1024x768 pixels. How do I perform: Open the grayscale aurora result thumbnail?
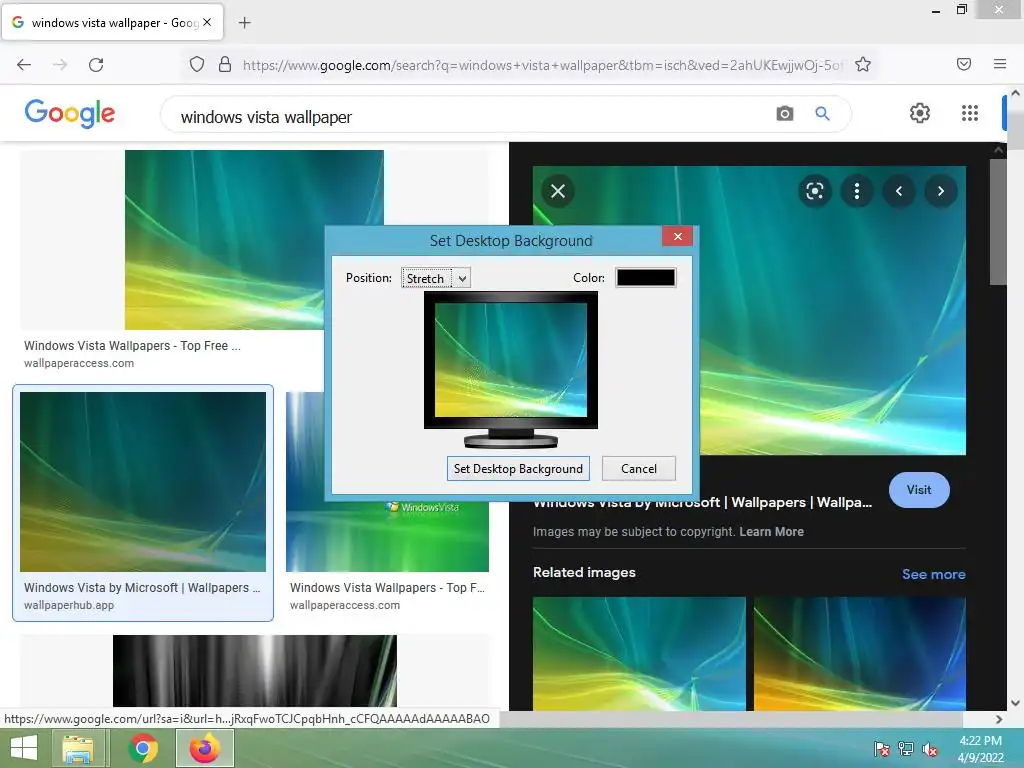[255, 671]
